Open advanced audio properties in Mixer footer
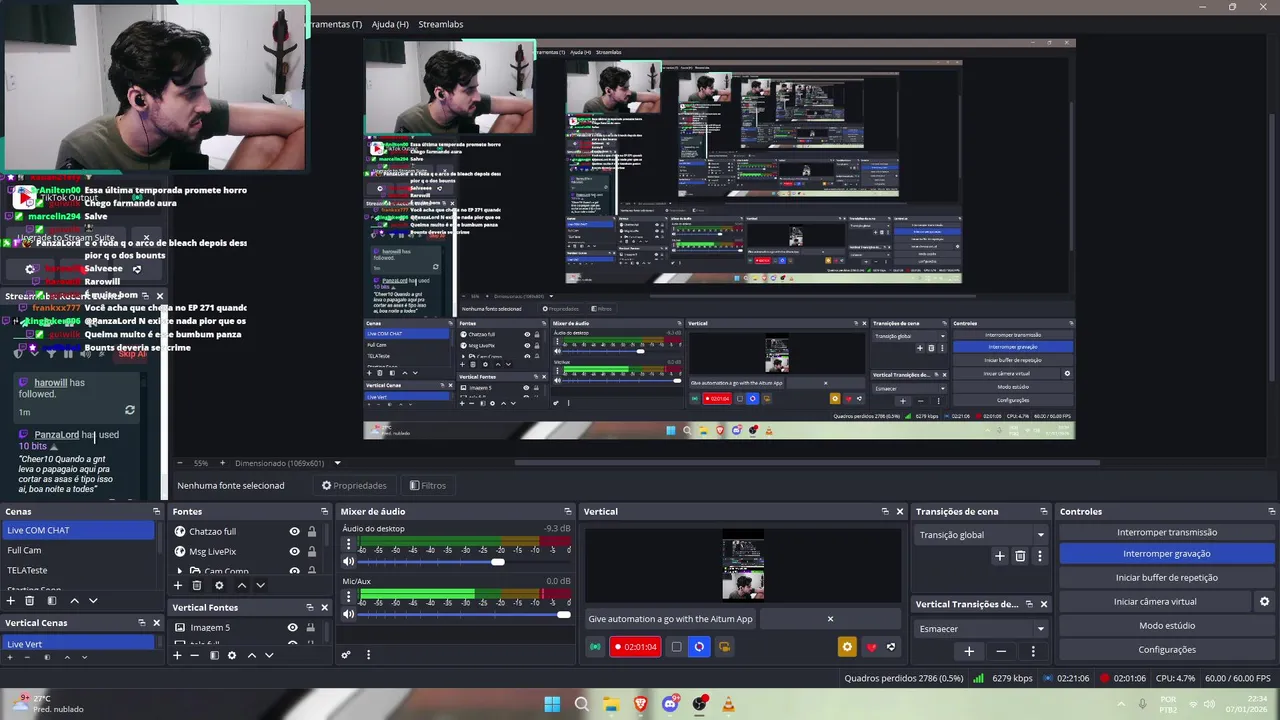1280x720 pixels. (346, 655)
